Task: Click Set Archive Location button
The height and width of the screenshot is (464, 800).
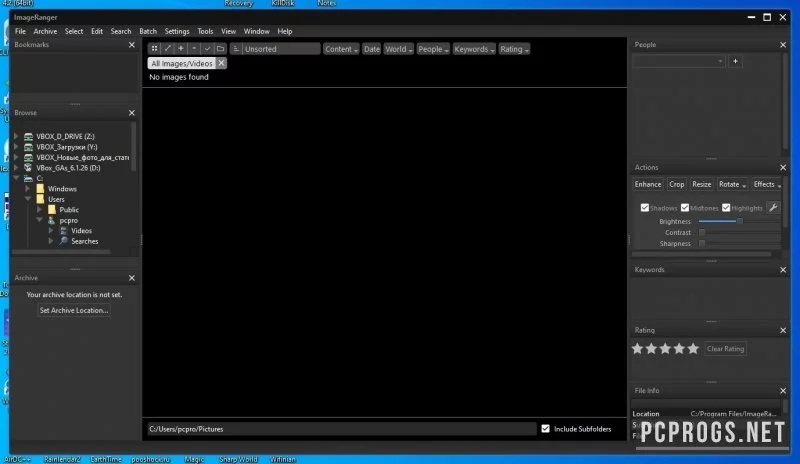Action: click(74, 310)
